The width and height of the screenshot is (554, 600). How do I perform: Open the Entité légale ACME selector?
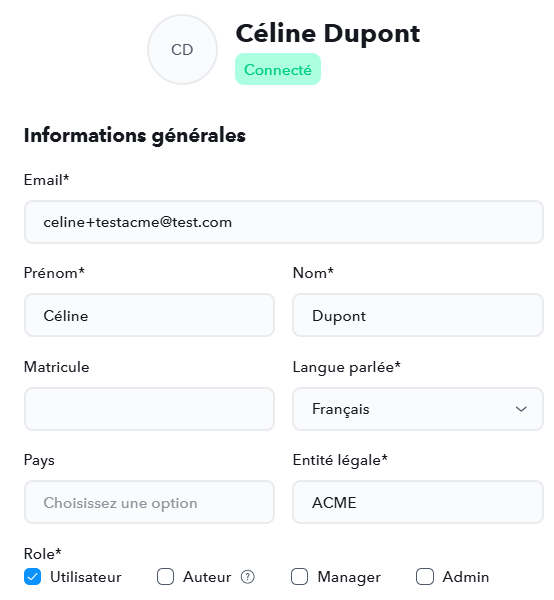pos(418,502)
